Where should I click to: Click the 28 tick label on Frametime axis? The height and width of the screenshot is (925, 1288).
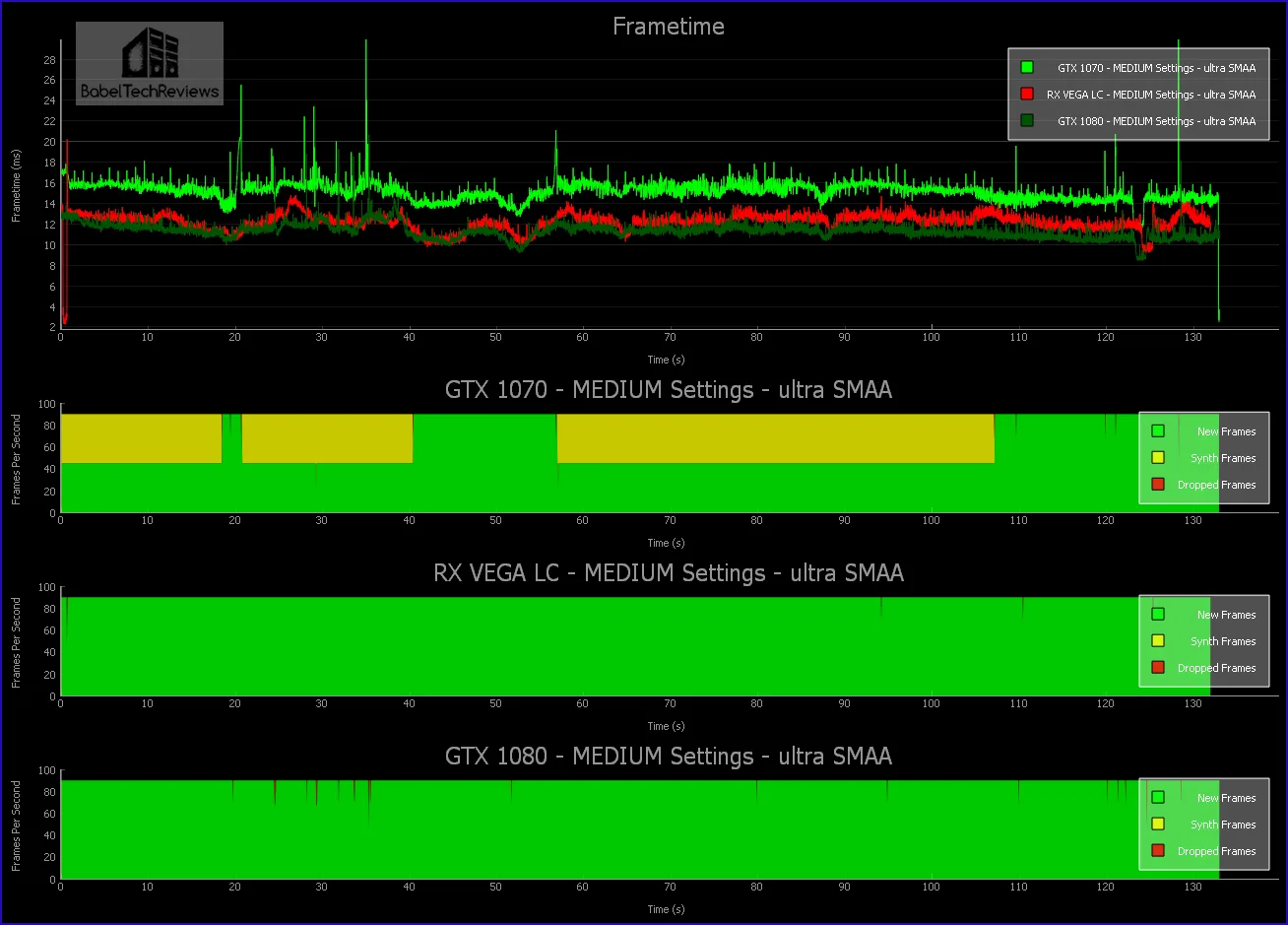[x=48, y=59]
